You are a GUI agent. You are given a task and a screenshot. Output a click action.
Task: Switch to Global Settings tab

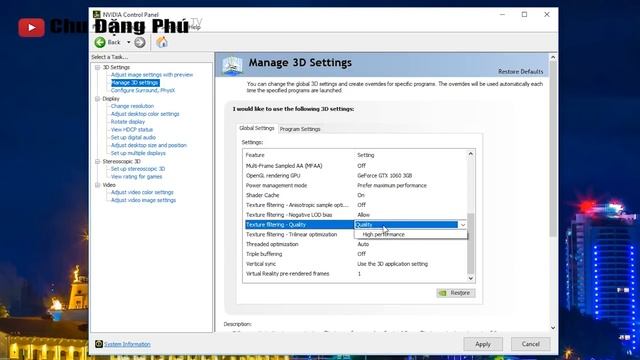click(x=257, y=128)
